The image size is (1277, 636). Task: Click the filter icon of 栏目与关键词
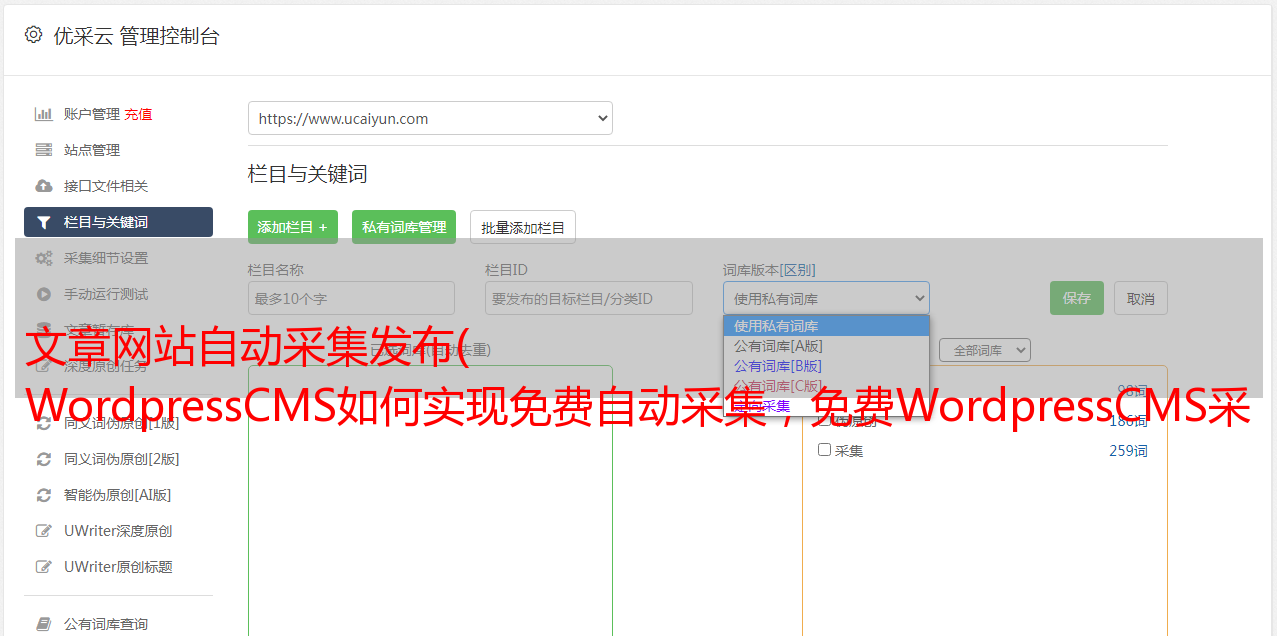click(44, 222)
